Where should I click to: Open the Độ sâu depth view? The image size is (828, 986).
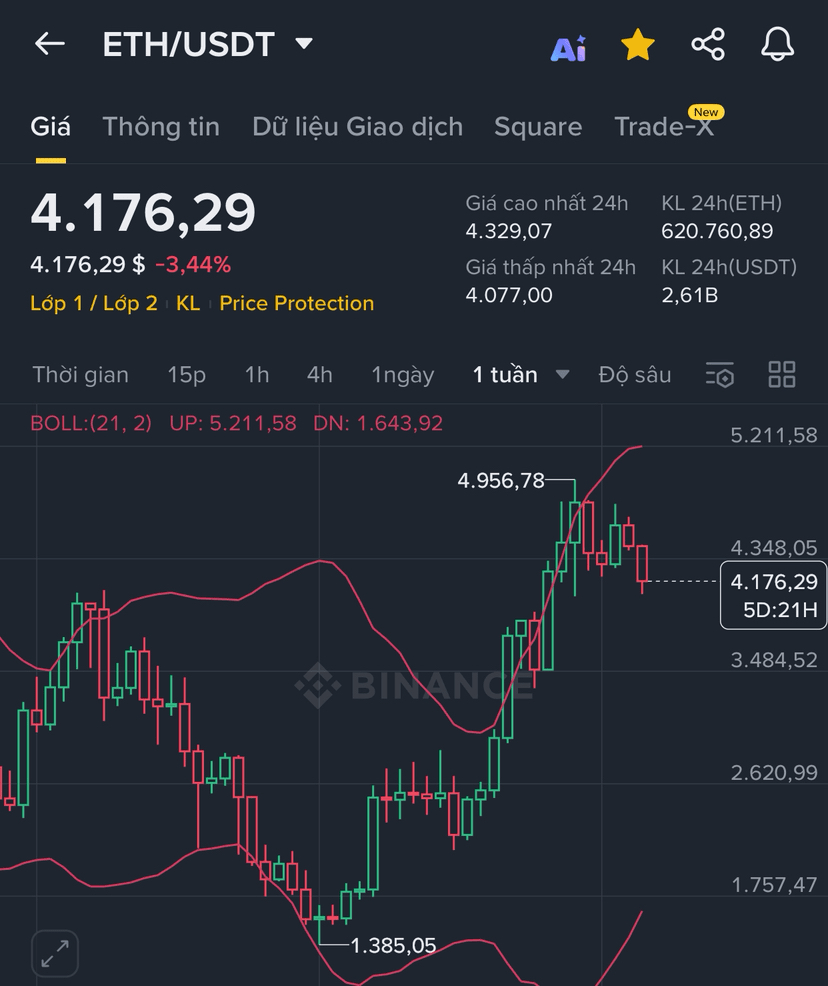click(x=635, y=375)
